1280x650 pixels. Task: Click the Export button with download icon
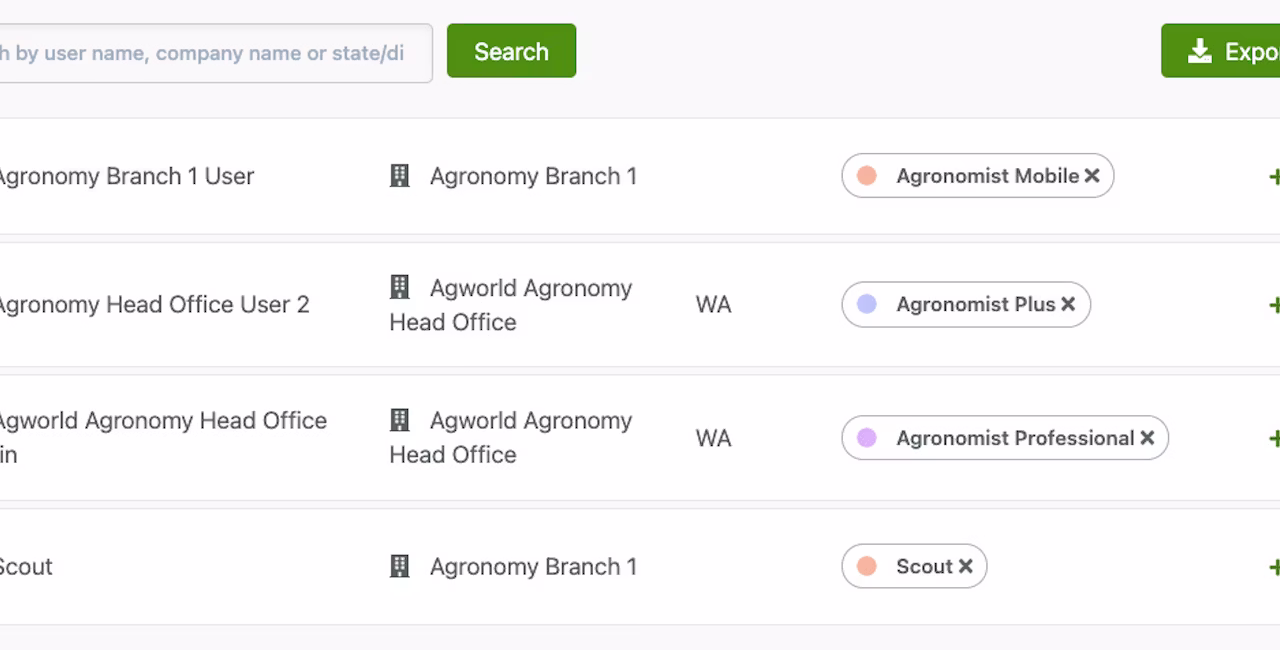click(1221, 51)
